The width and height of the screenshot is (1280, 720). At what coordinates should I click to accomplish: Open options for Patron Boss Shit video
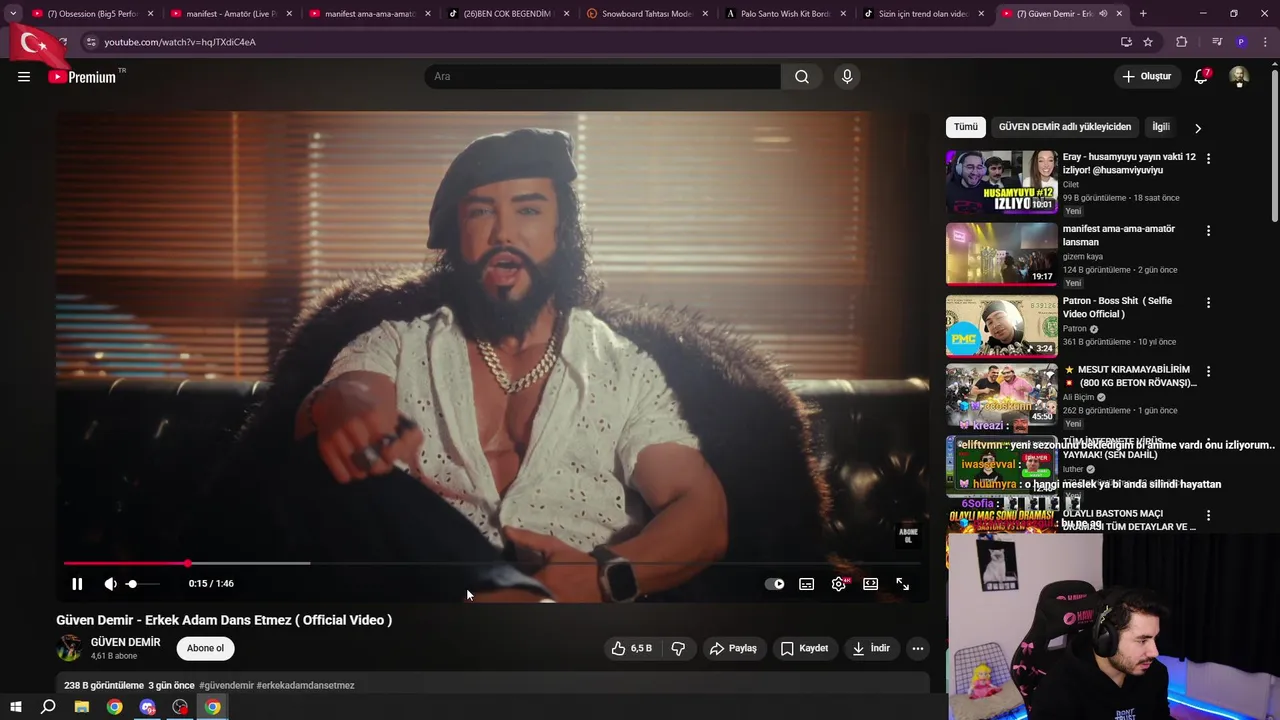[1208, 303]
